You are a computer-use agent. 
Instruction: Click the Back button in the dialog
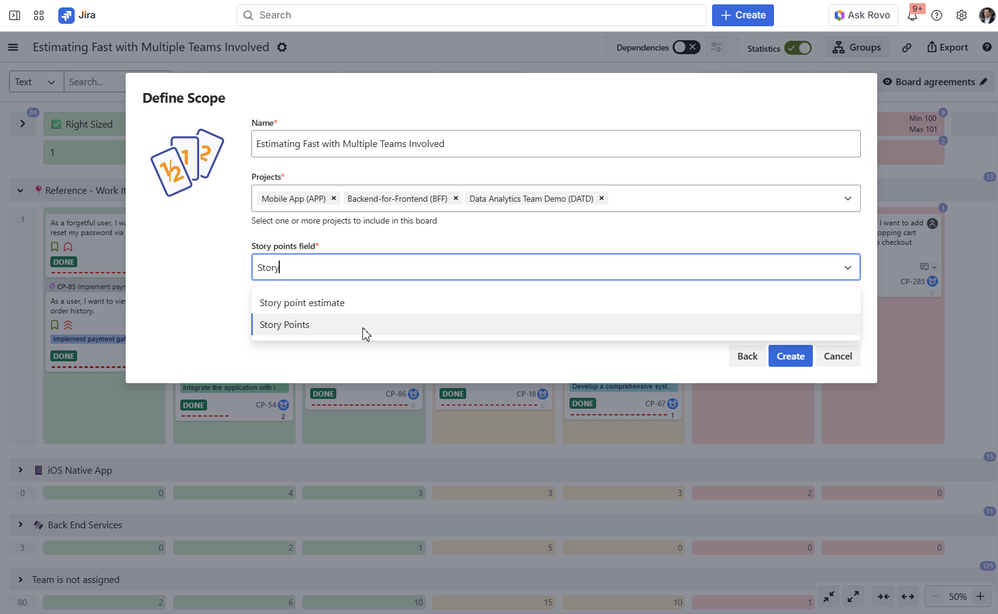click(747, 356)
